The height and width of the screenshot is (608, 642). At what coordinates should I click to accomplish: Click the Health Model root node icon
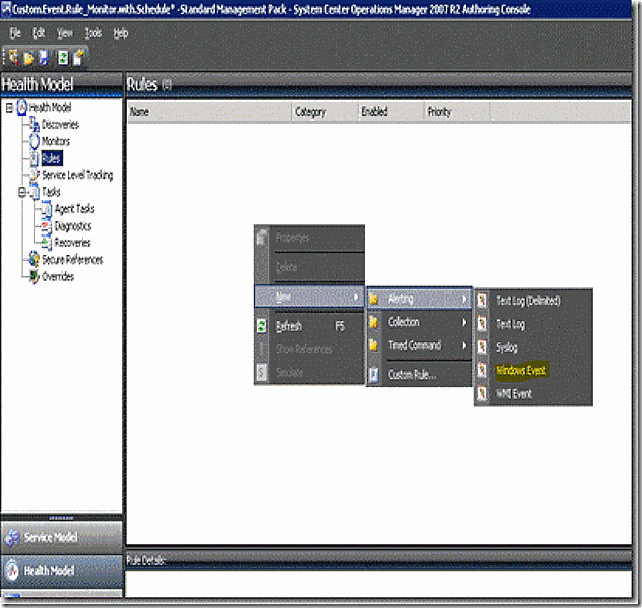click(22, 108)
